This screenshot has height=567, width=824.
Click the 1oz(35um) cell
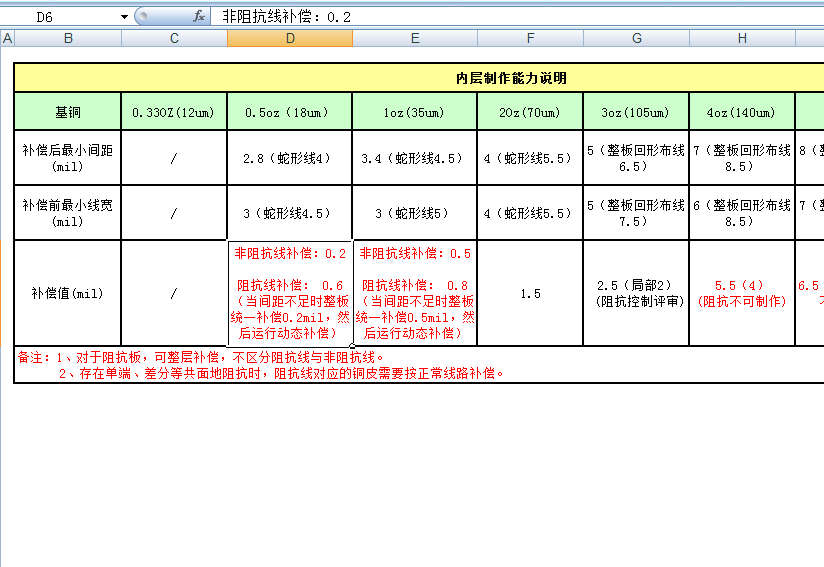[415, 112]
